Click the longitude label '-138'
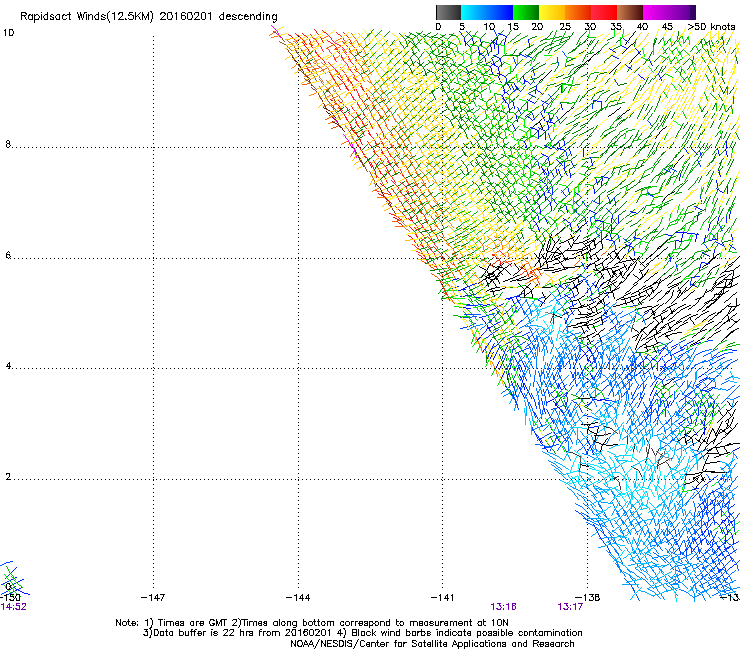Viewport: 740px width, 650px height. (588, 598)
